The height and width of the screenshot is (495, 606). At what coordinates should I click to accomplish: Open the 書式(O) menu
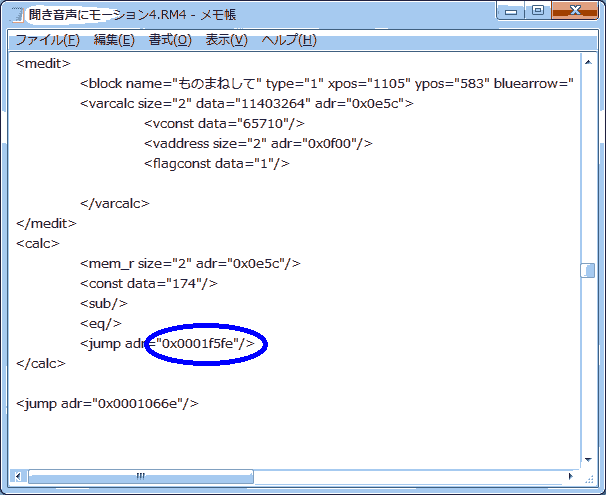tap(170, 40)
